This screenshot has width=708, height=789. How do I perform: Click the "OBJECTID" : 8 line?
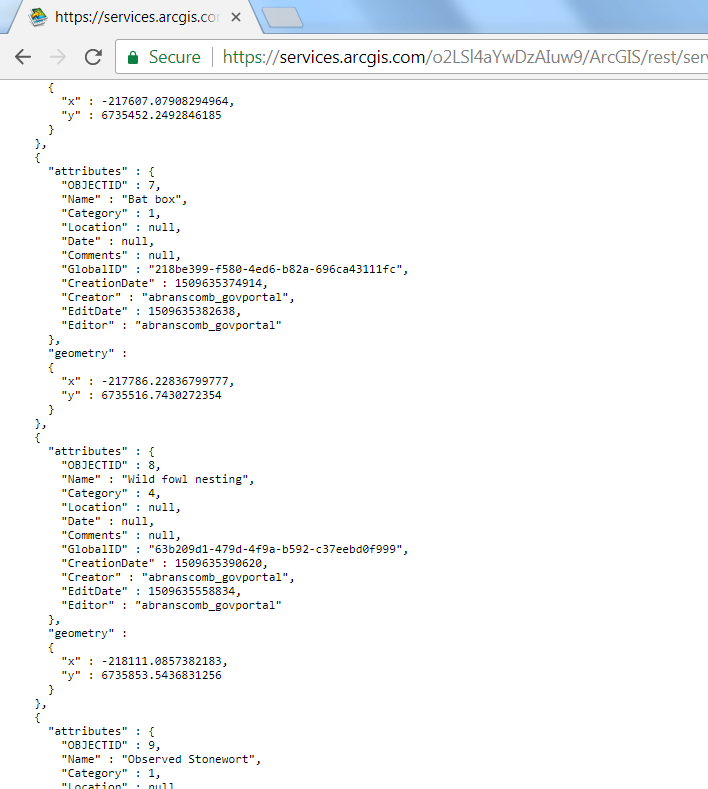click(110, 465)
